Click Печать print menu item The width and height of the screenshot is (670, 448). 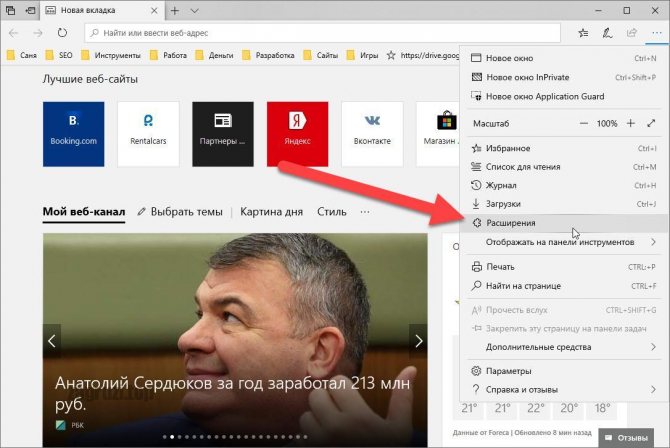click(x=564, y=267)
